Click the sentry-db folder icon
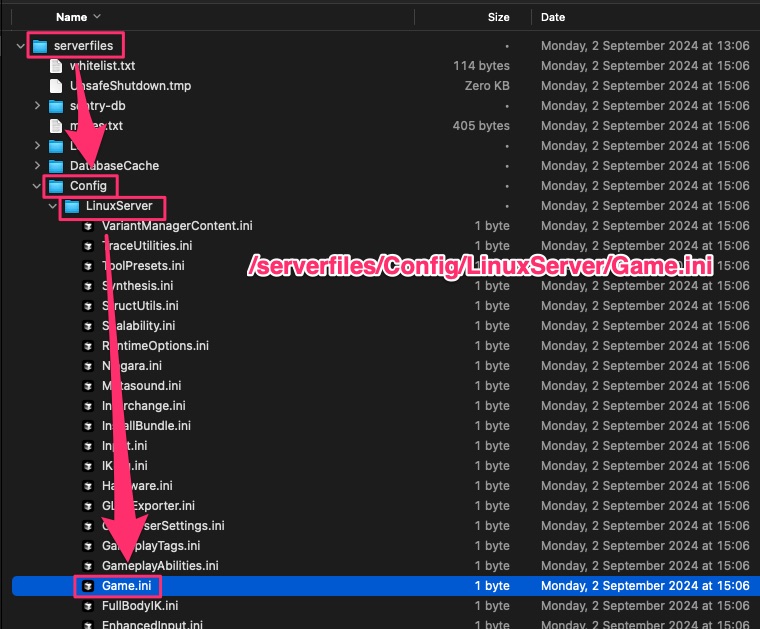The image size is (760, 629). 56,106
